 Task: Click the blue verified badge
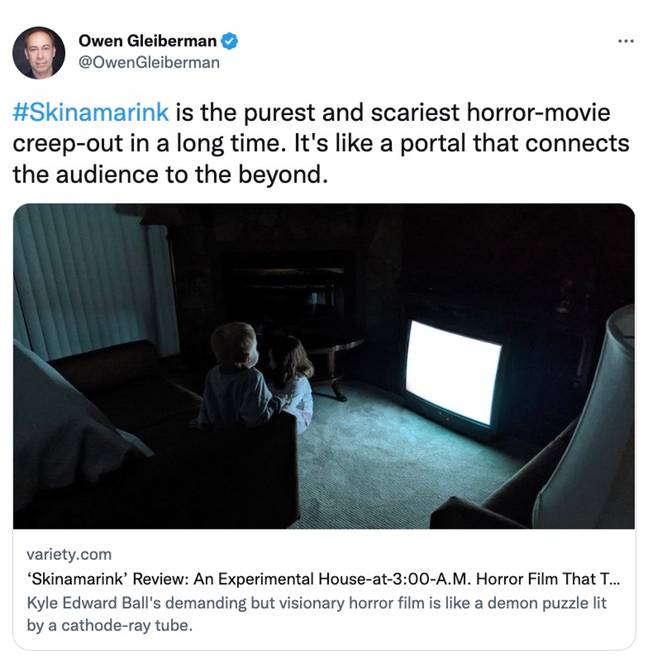(x=230, y=41)
